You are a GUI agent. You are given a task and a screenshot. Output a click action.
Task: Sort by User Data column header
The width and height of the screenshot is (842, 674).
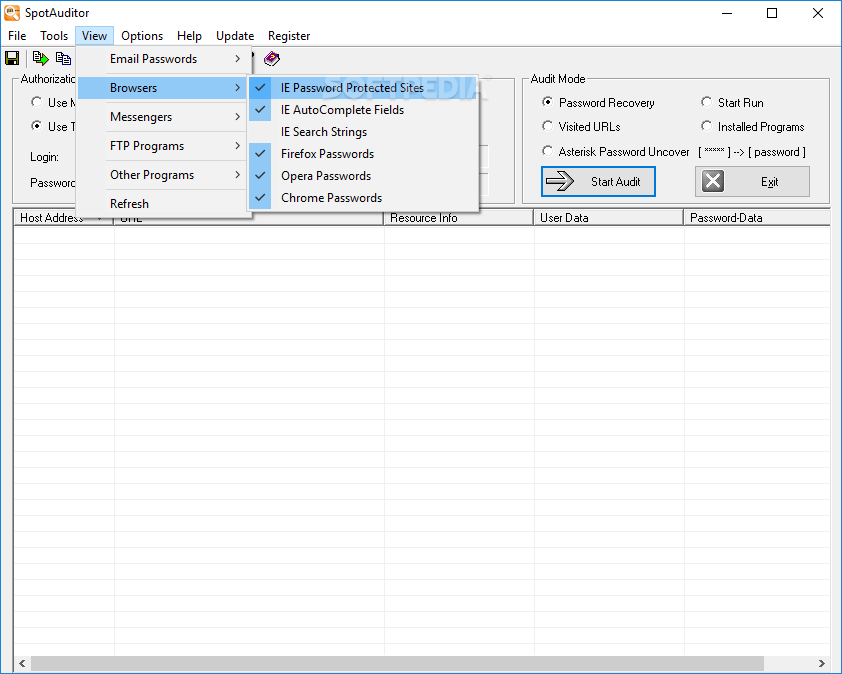coord(608,218)
